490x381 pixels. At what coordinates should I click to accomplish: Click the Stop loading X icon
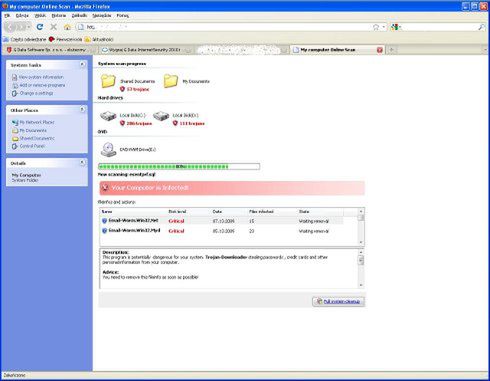53,27
